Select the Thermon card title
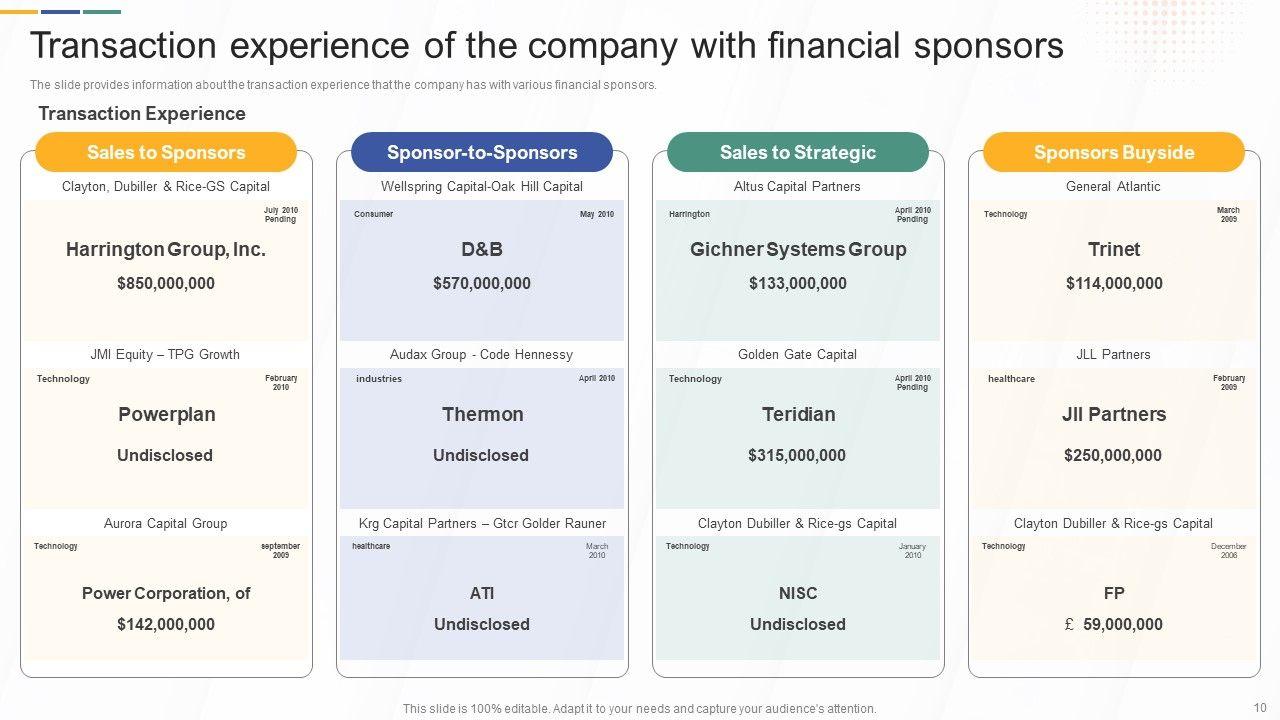The width and height of the screenshot is (1280, 720). pyautogui.click(x=482, y=414)
